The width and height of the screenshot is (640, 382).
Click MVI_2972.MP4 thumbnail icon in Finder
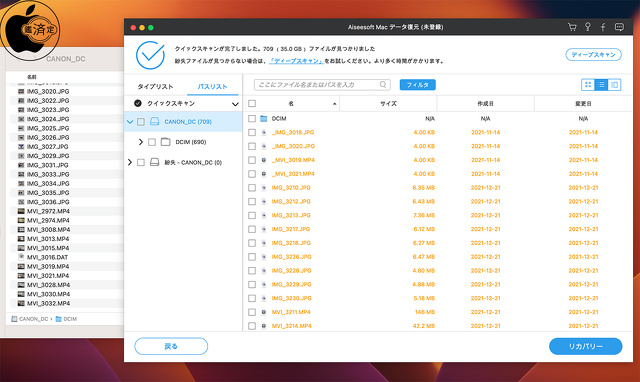(x=21, y=211)
